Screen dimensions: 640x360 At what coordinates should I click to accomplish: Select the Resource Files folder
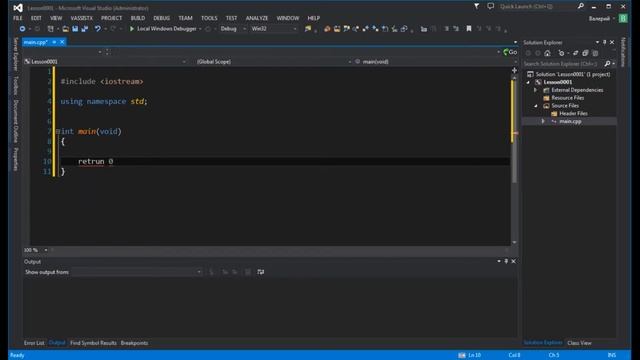tap(567, 98)
